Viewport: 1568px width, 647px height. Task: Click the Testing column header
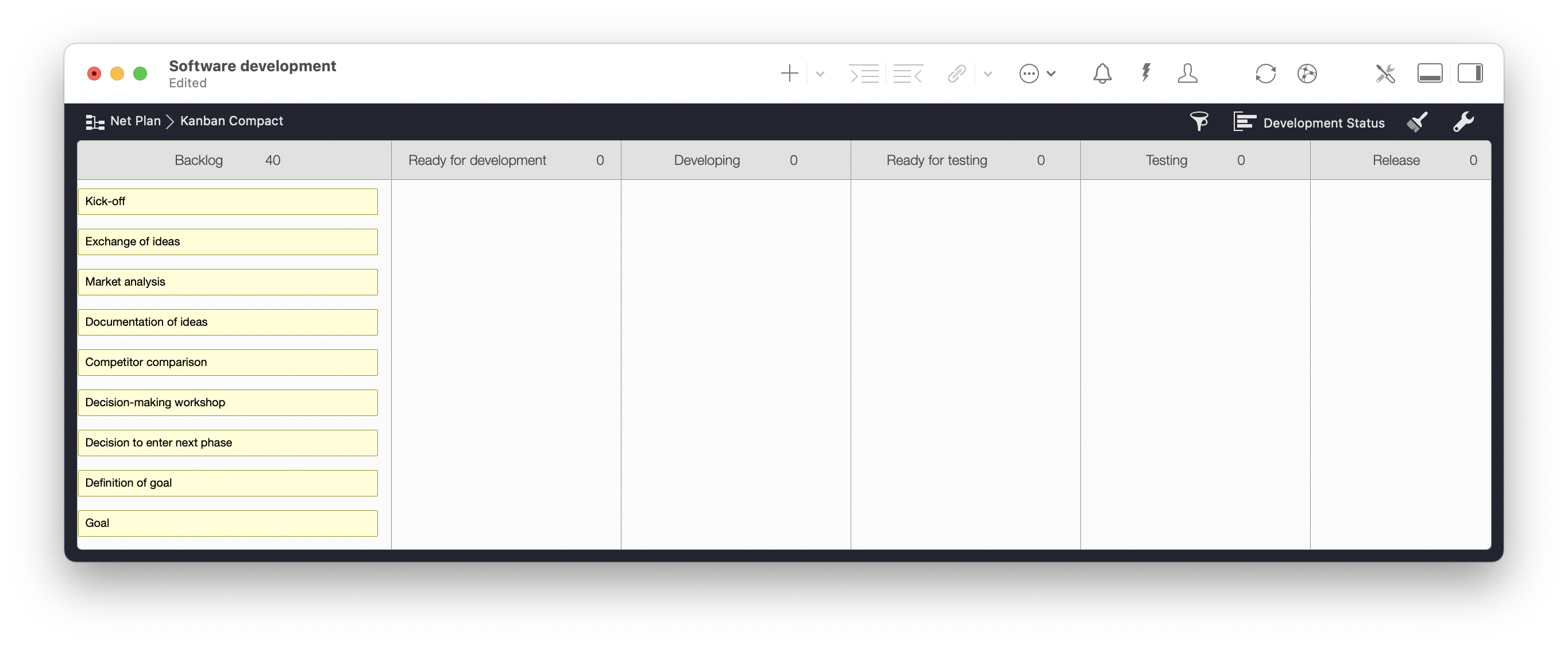point(1195,160)
